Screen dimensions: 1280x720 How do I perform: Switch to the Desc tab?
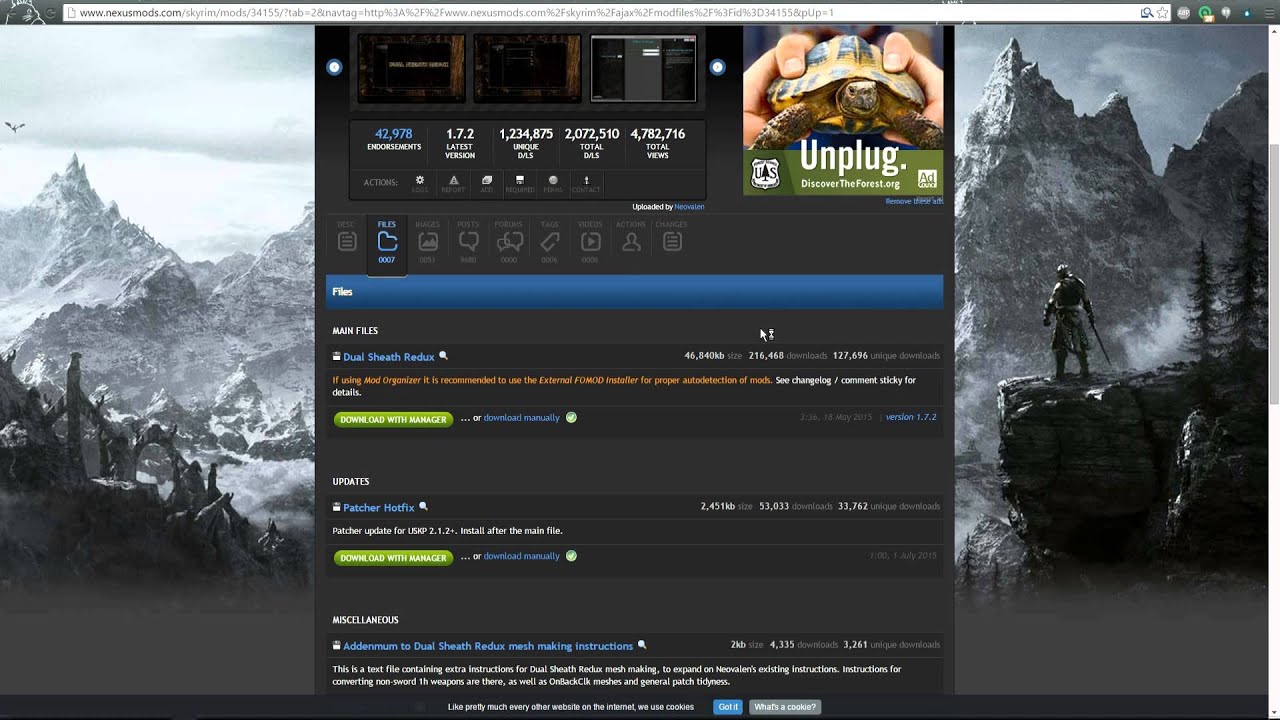click(x=346, y=241)
